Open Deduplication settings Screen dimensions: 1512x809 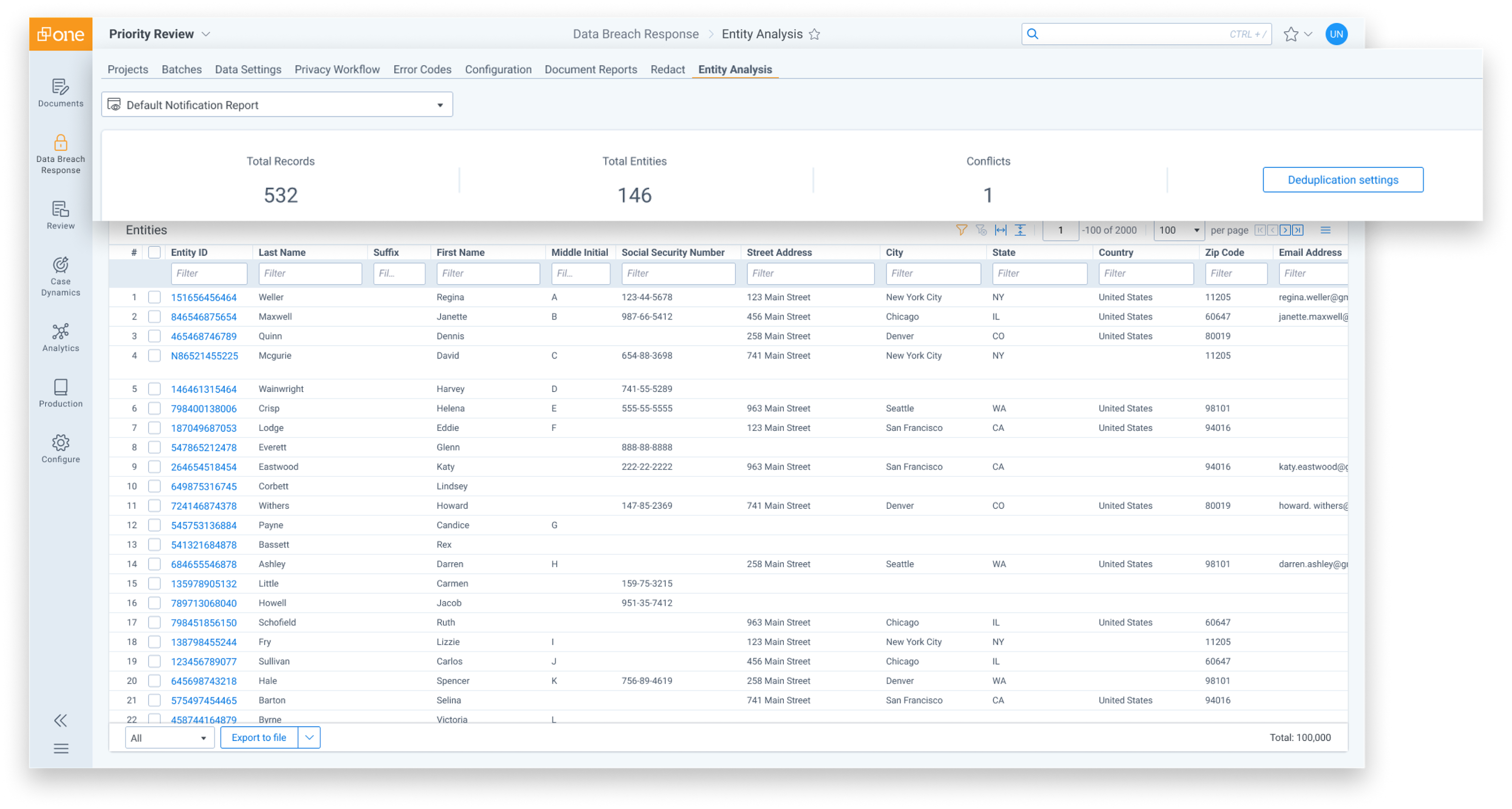1343,179
